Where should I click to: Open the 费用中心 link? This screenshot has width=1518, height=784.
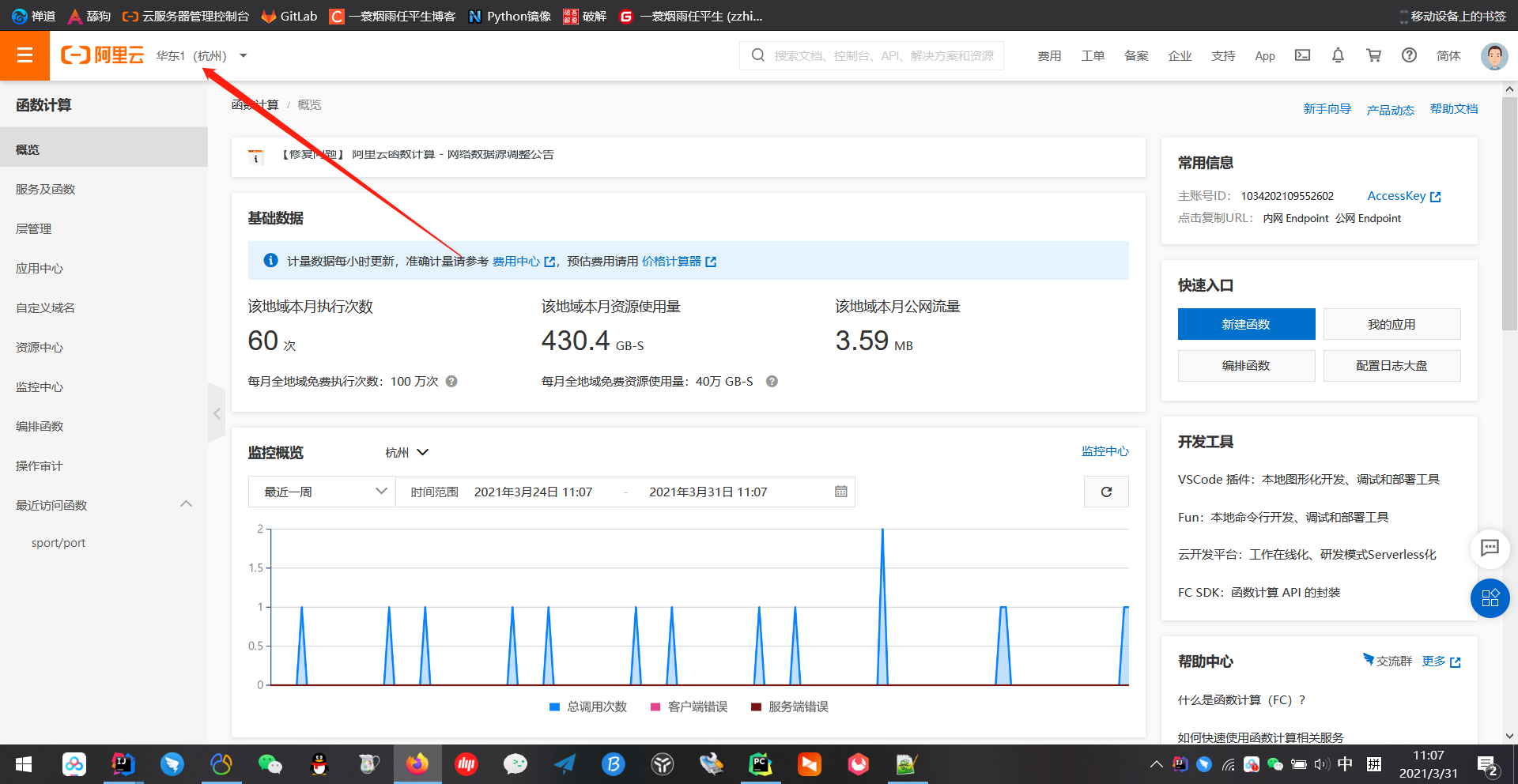tap(523, 261)
